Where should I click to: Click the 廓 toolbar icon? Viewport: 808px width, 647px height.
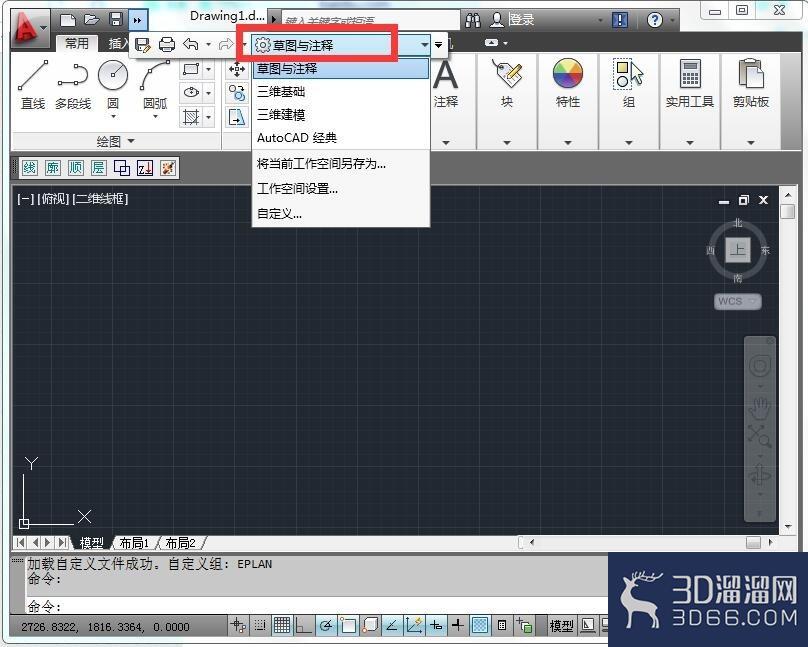point(53,168)
